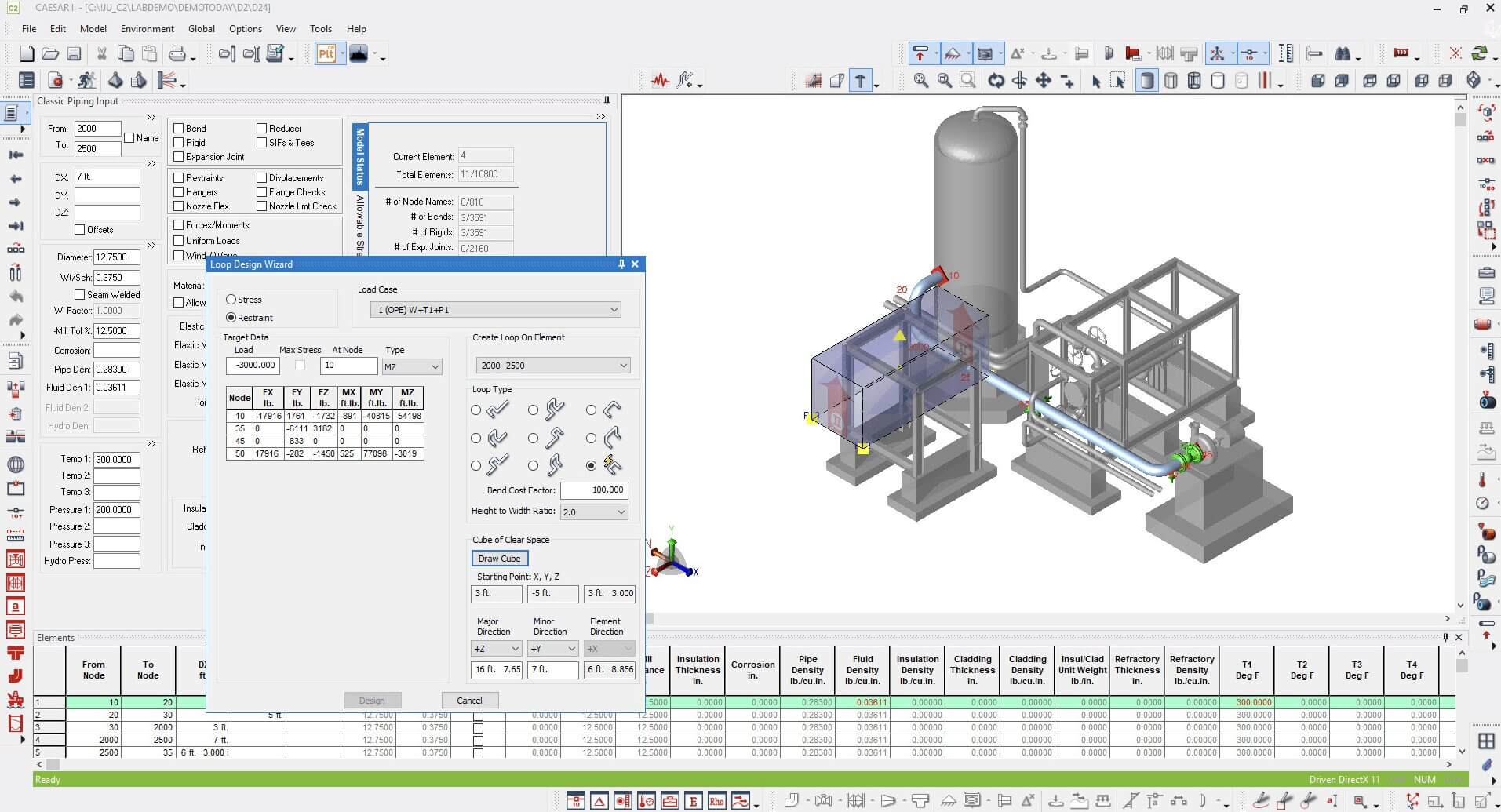Click the Cancel button in wizard
The width and height of the screenshot is (1501, 812).
click(x=469, y=701)
